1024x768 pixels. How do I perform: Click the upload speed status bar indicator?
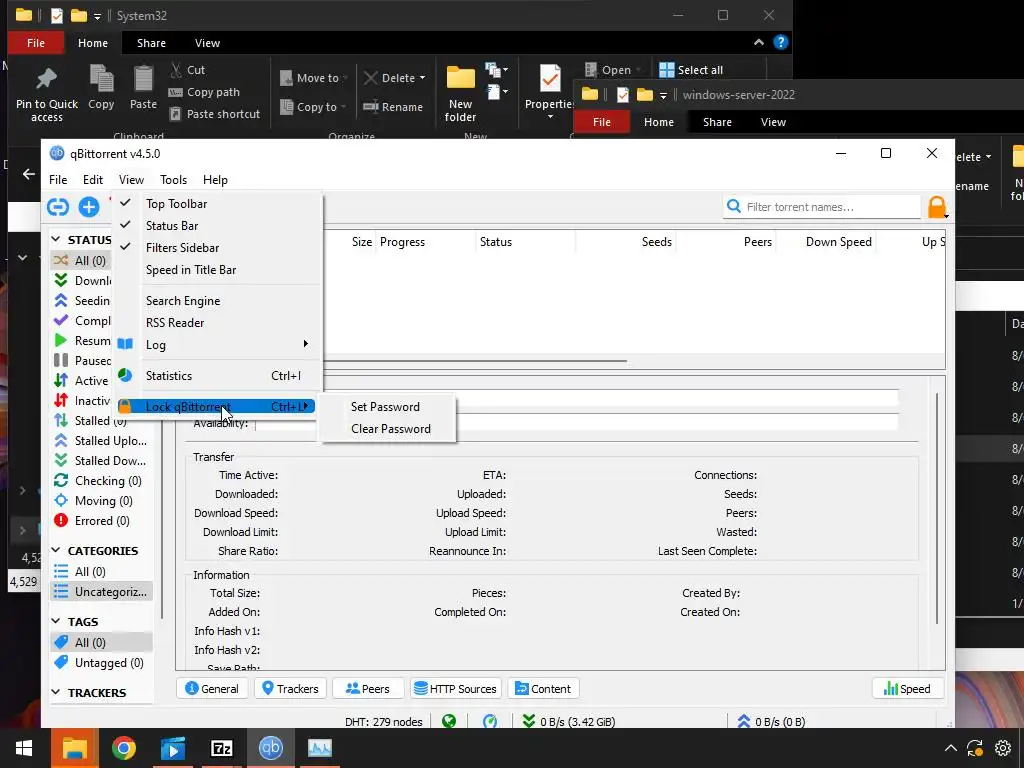click(771, 722)
